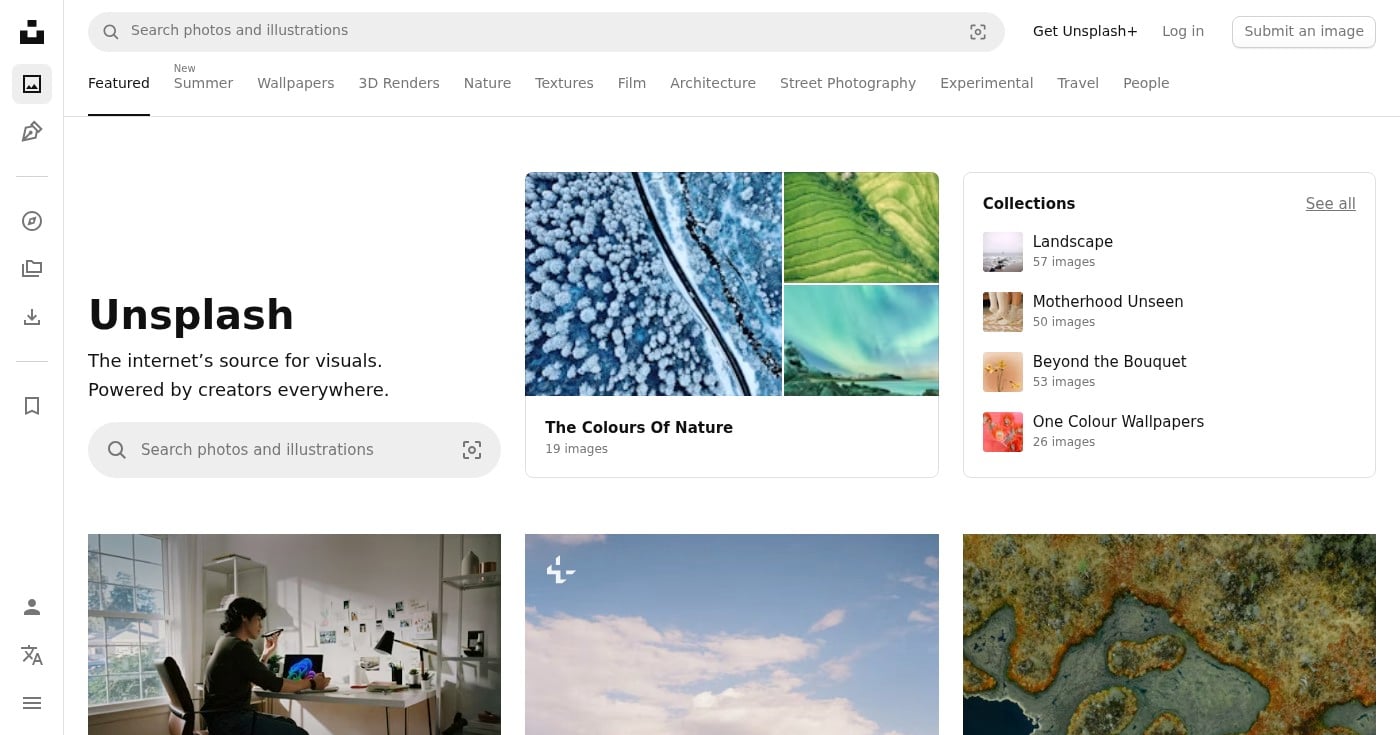Viewport: 1400px width, 735px height.
Task: Go to the Nature tab
Action: point(487,83)
